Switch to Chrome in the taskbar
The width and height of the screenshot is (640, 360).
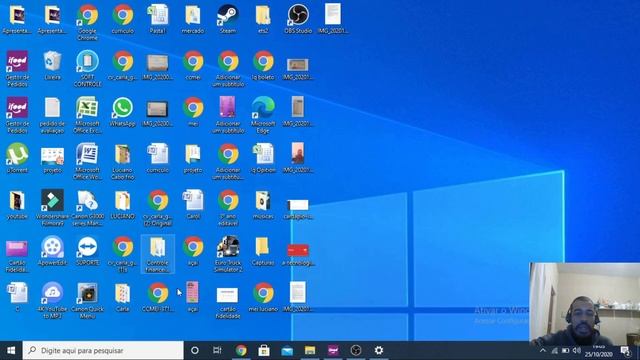pyautogui.click(x=241, y=350)
